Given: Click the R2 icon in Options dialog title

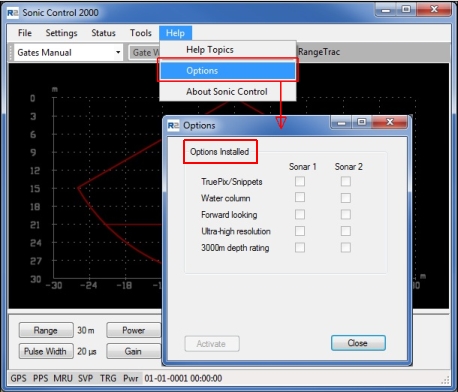Looking at the screenshot, I should [x=173, y=125].
